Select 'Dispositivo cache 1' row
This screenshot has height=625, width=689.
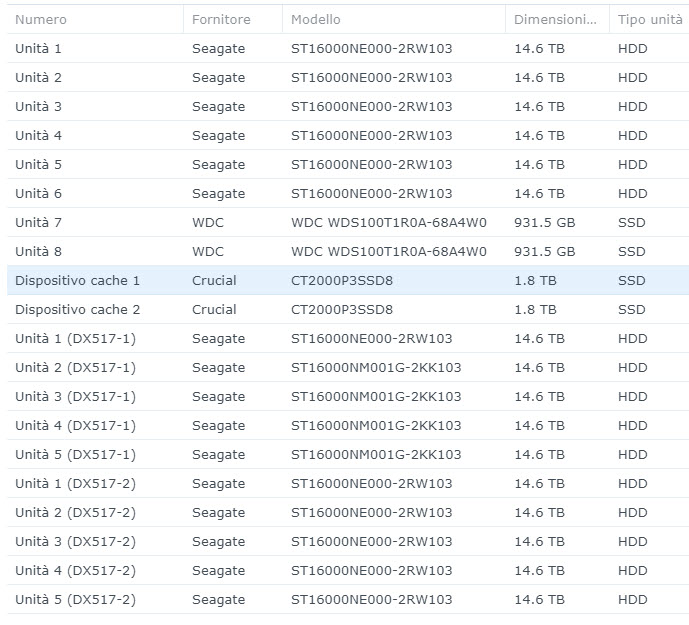point(348,280)
